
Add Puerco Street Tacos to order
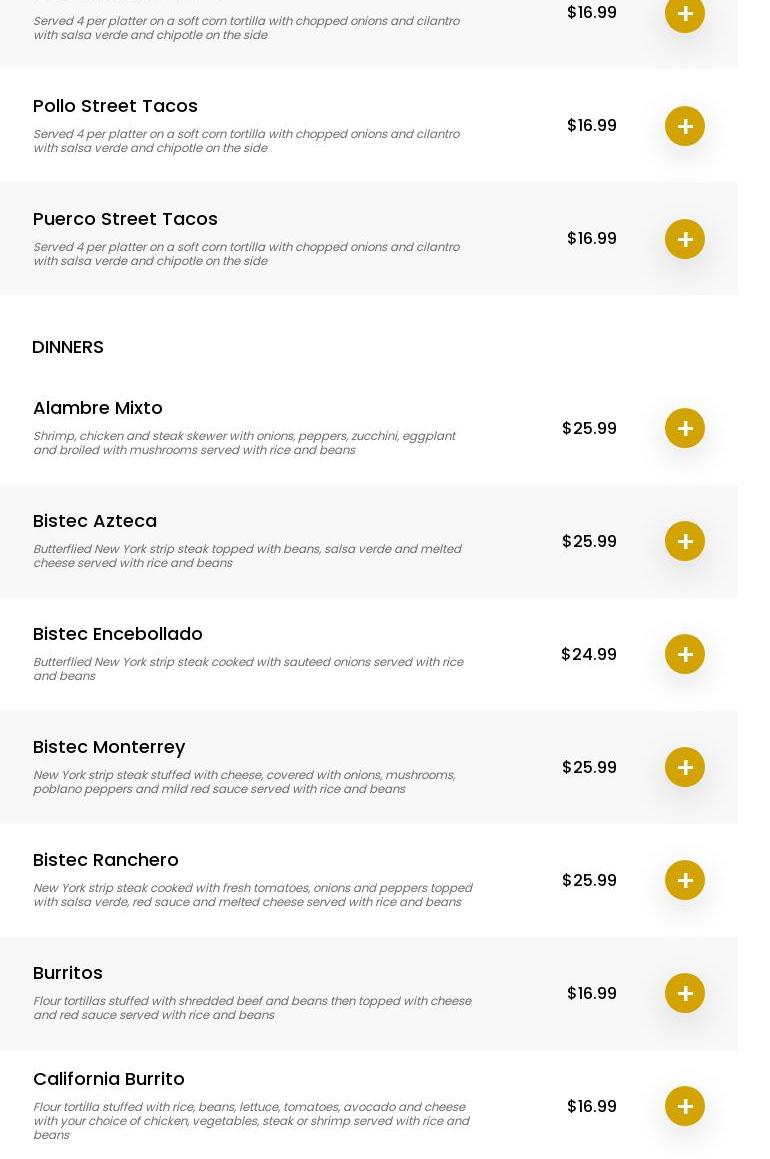(685, 239)
